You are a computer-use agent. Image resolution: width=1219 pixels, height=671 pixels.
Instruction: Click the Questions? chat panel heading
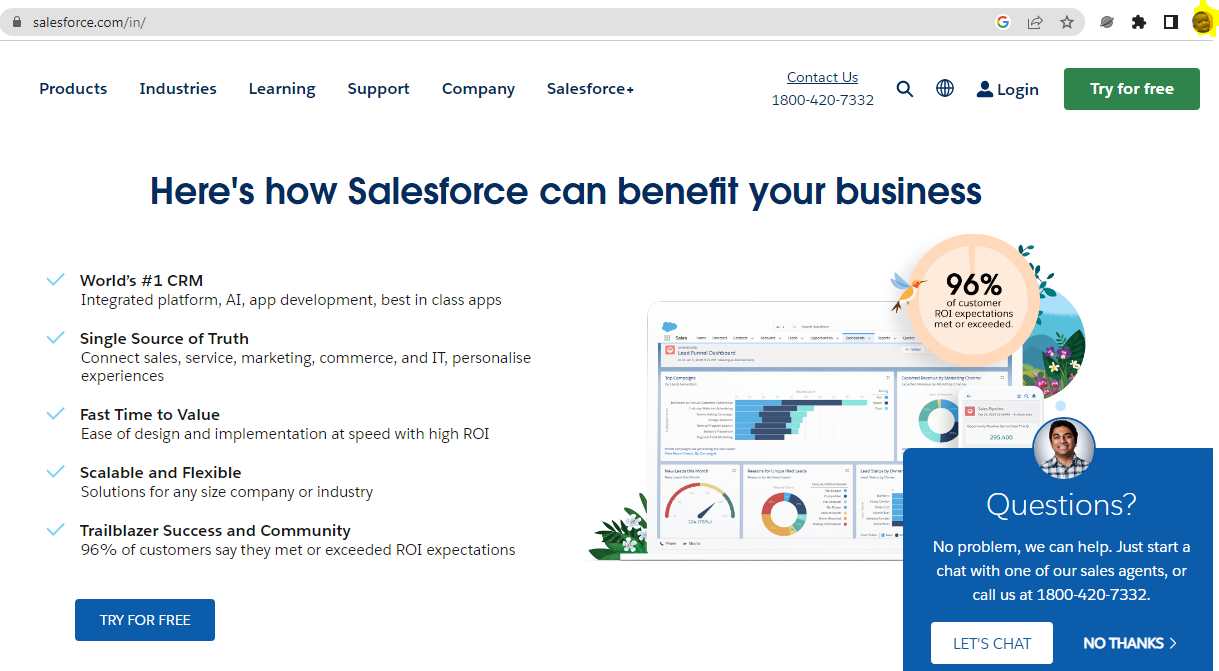click(x=1061, y=504)
